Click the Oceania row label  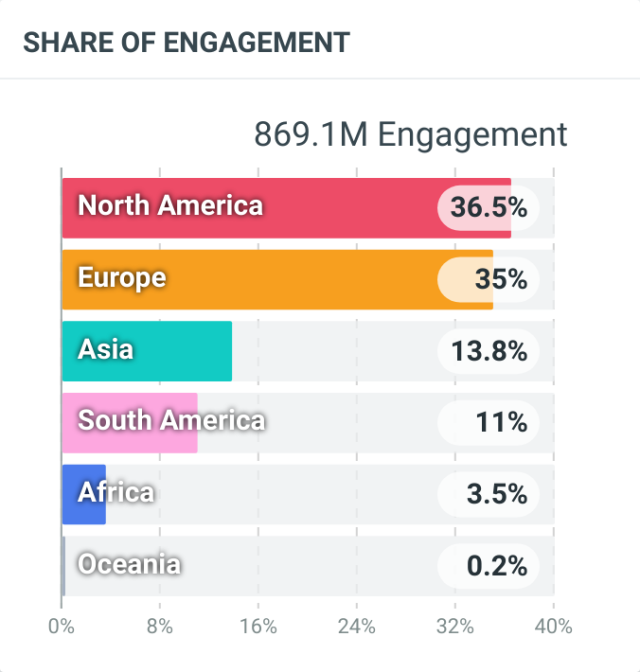tap(129, 565)
